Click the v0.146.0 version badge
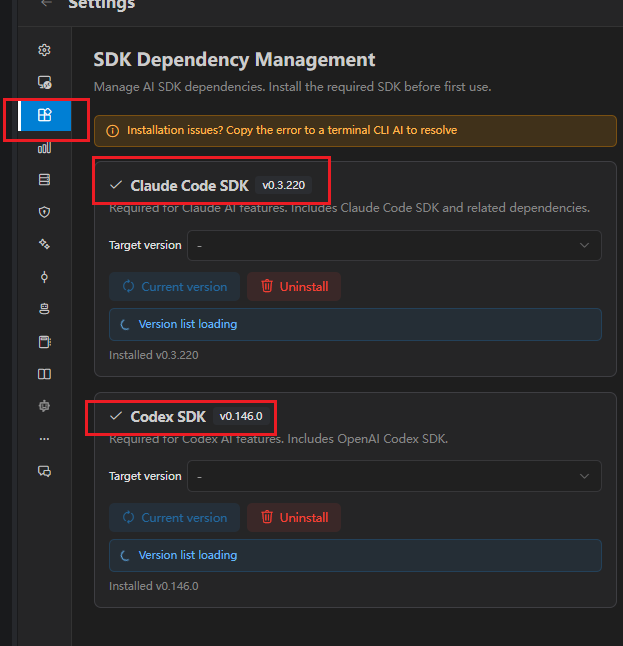 (x=241, y=416)
